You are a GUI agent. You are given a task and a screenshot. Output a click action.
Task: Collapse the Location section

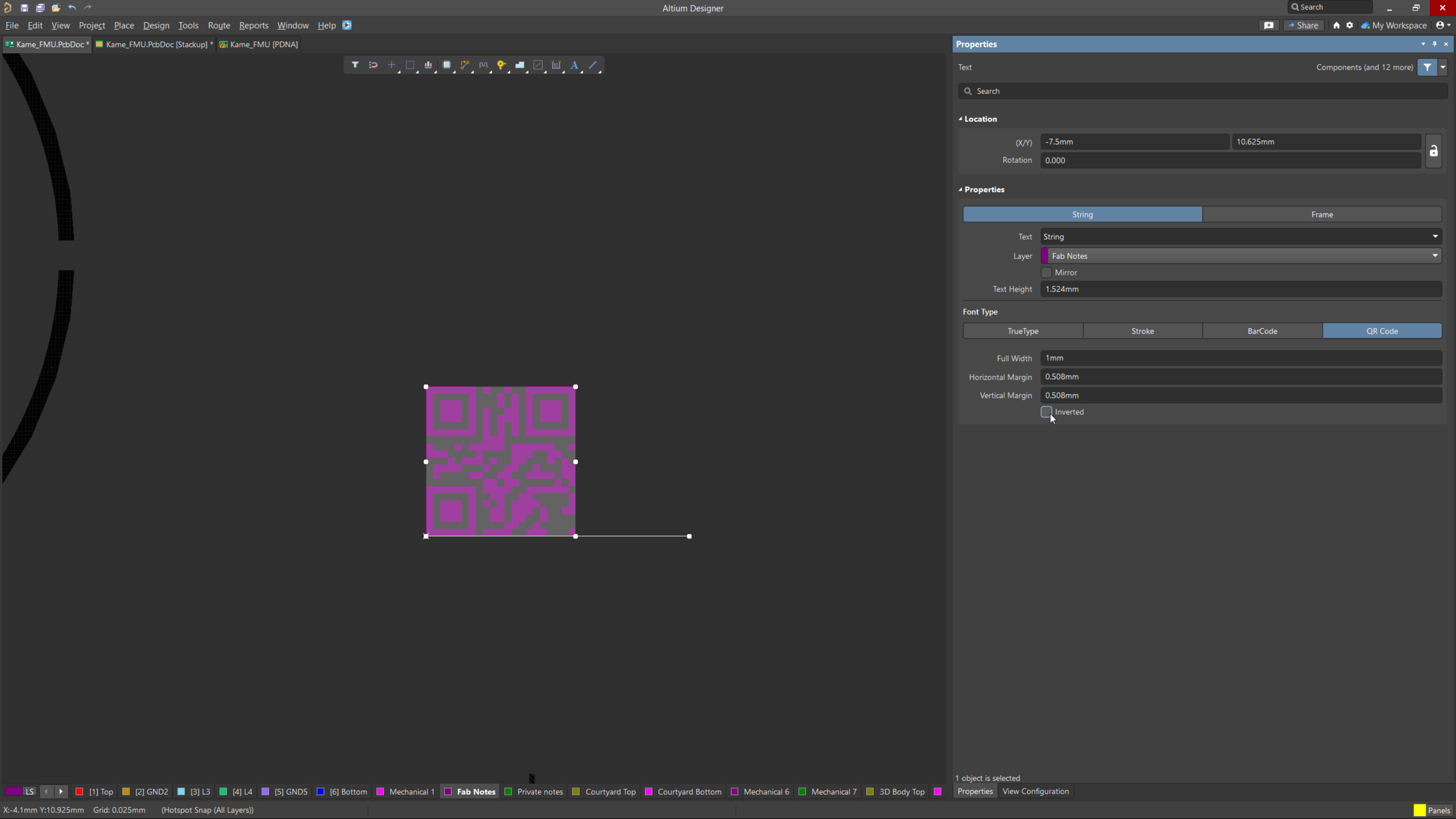(x=960, y=119)
